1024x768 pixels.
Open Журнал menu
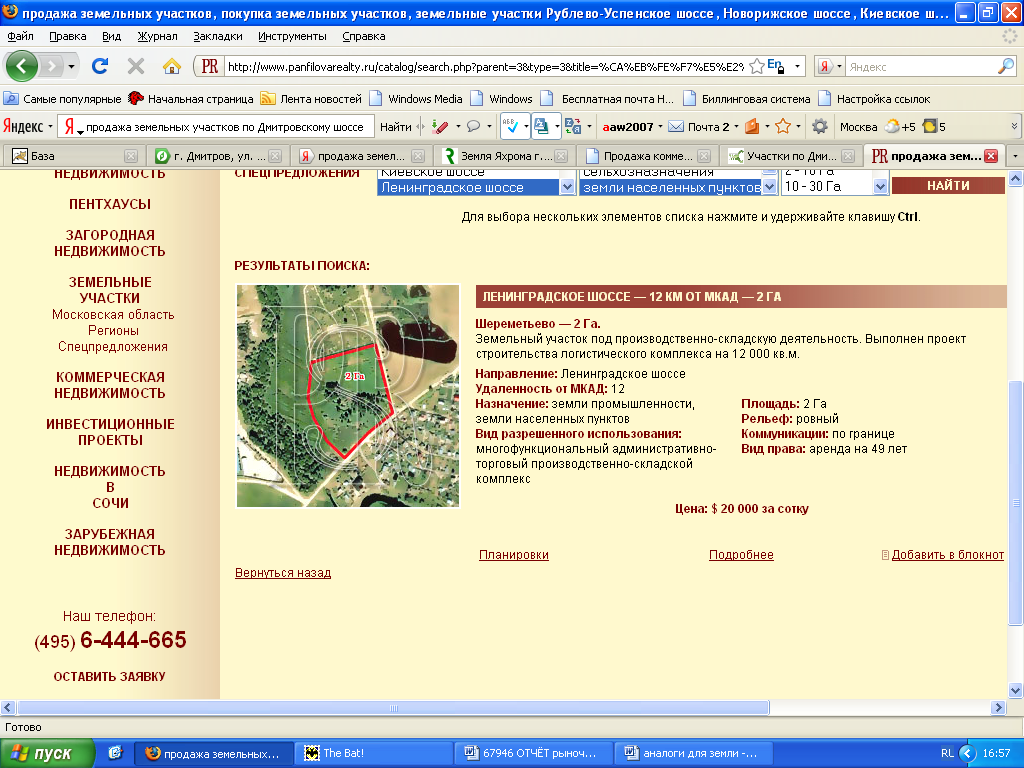pyautogui.click(x=157, y=36)
